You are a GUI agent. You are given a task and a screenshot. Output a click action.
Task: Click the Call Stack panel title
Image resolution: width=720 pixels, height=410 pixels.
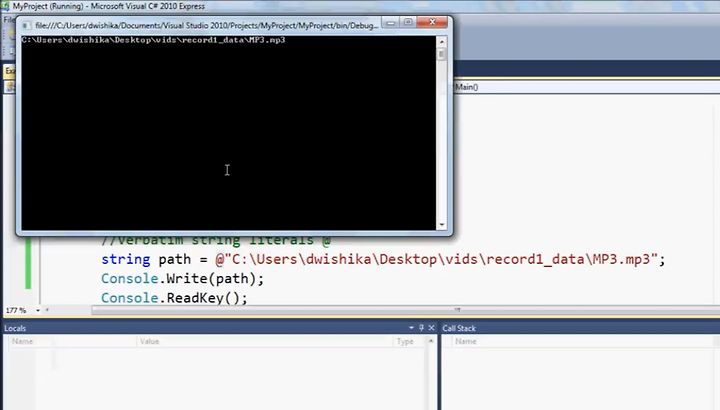(459, 328)
